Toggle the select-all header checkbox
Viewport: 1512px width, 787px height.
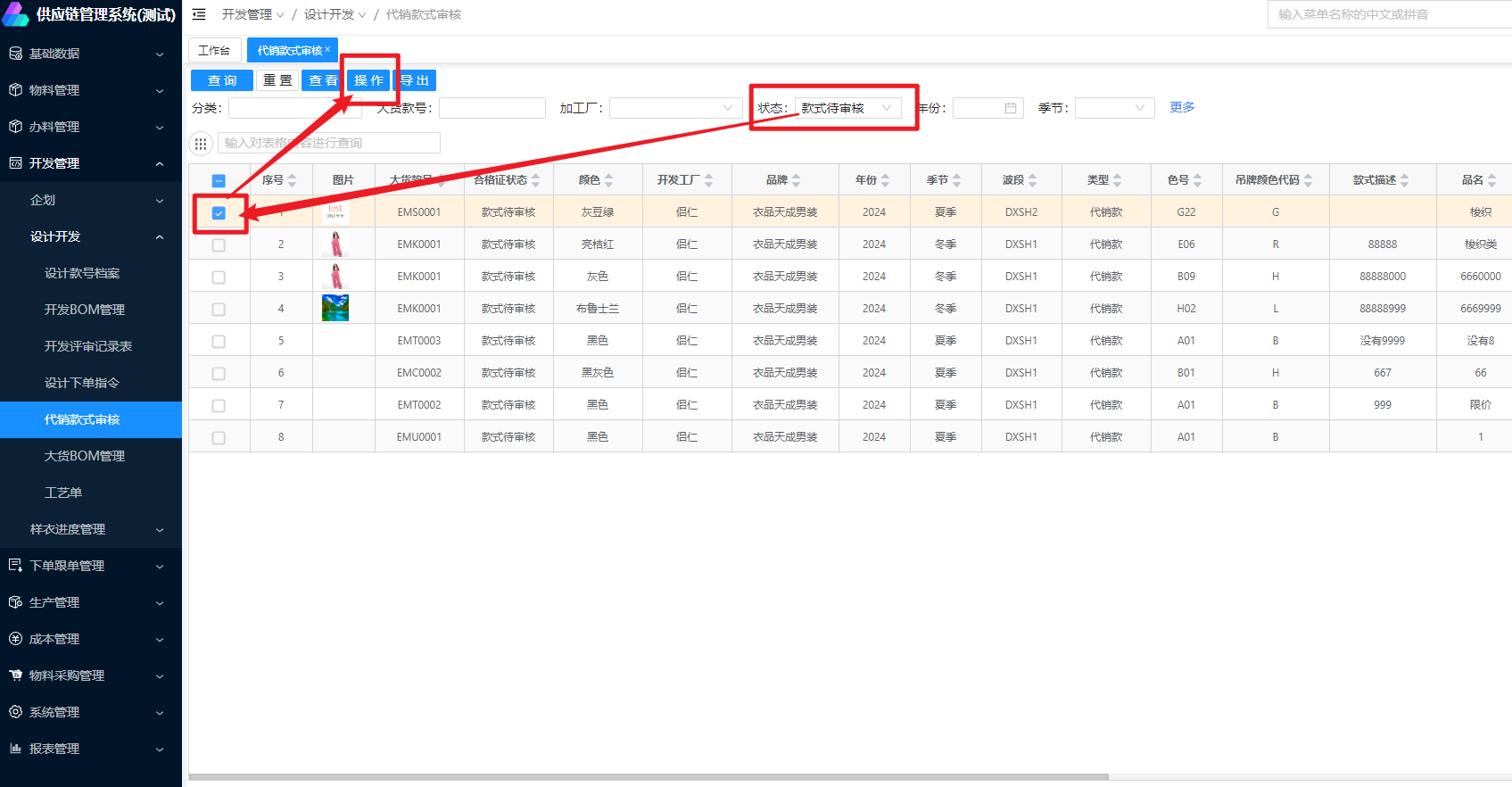219,180
